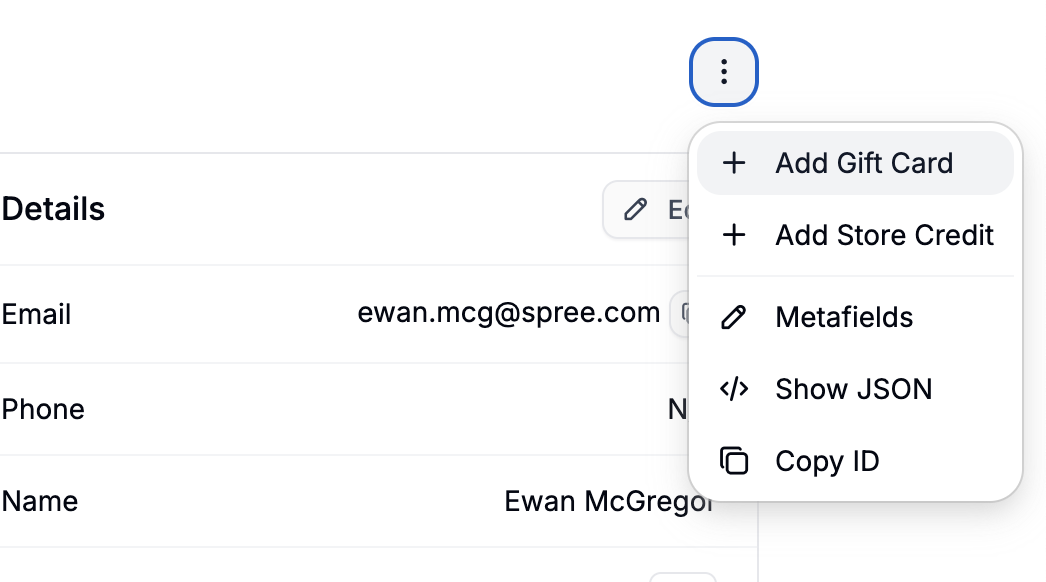Click the Phone row label
The height and width of the screenshot is (582, 1046).
point(43,409)
